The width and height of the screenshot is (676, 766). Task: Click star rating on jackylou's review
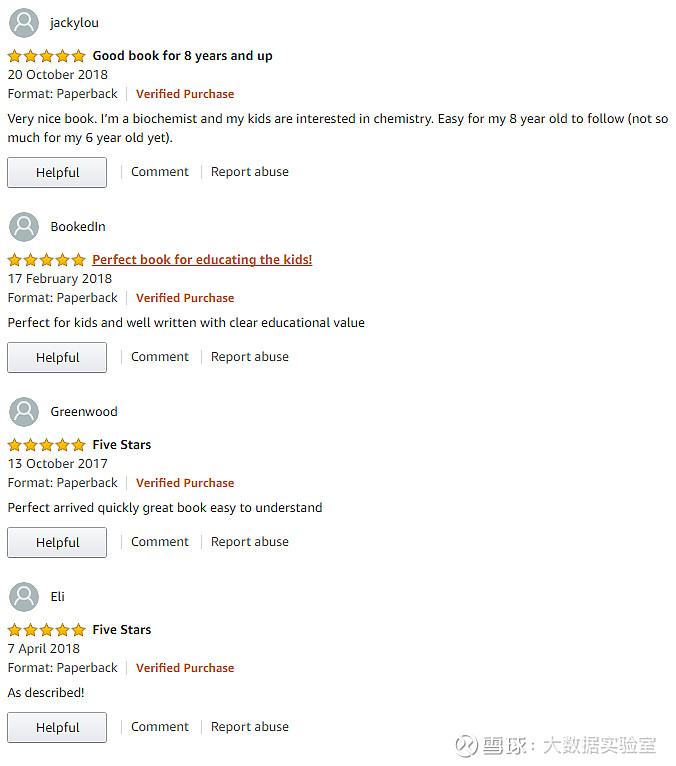coord(47,56)
